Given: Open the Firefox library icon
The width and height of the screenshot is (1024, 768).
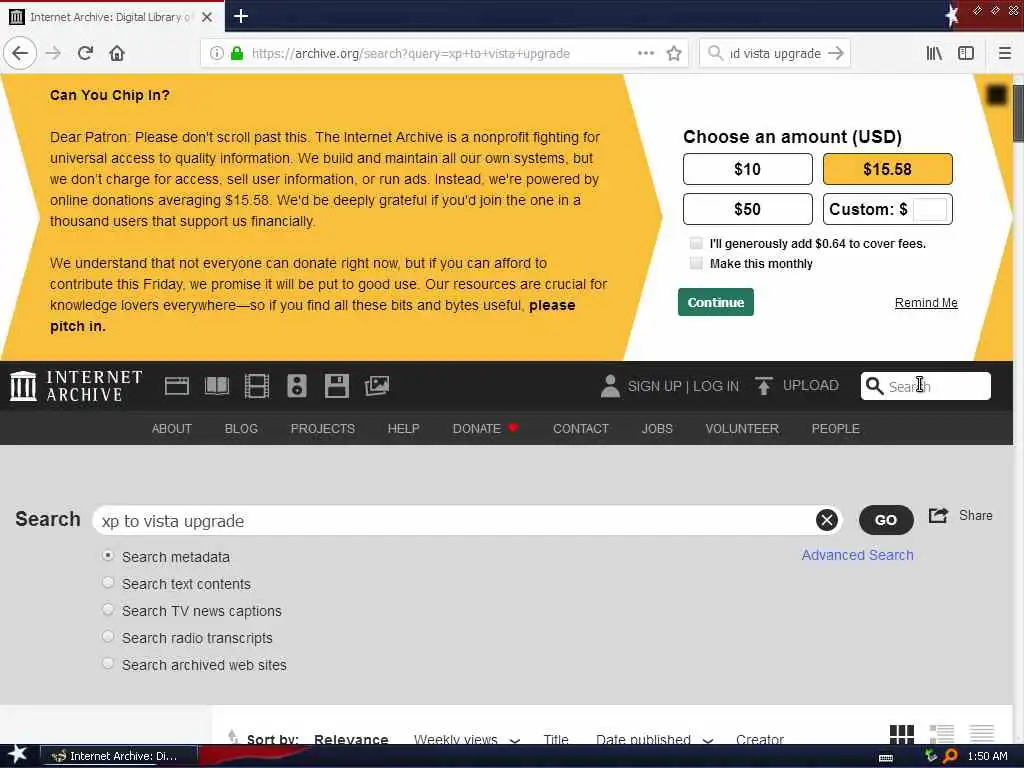Looking at the screenshot, I should (934, 53).
